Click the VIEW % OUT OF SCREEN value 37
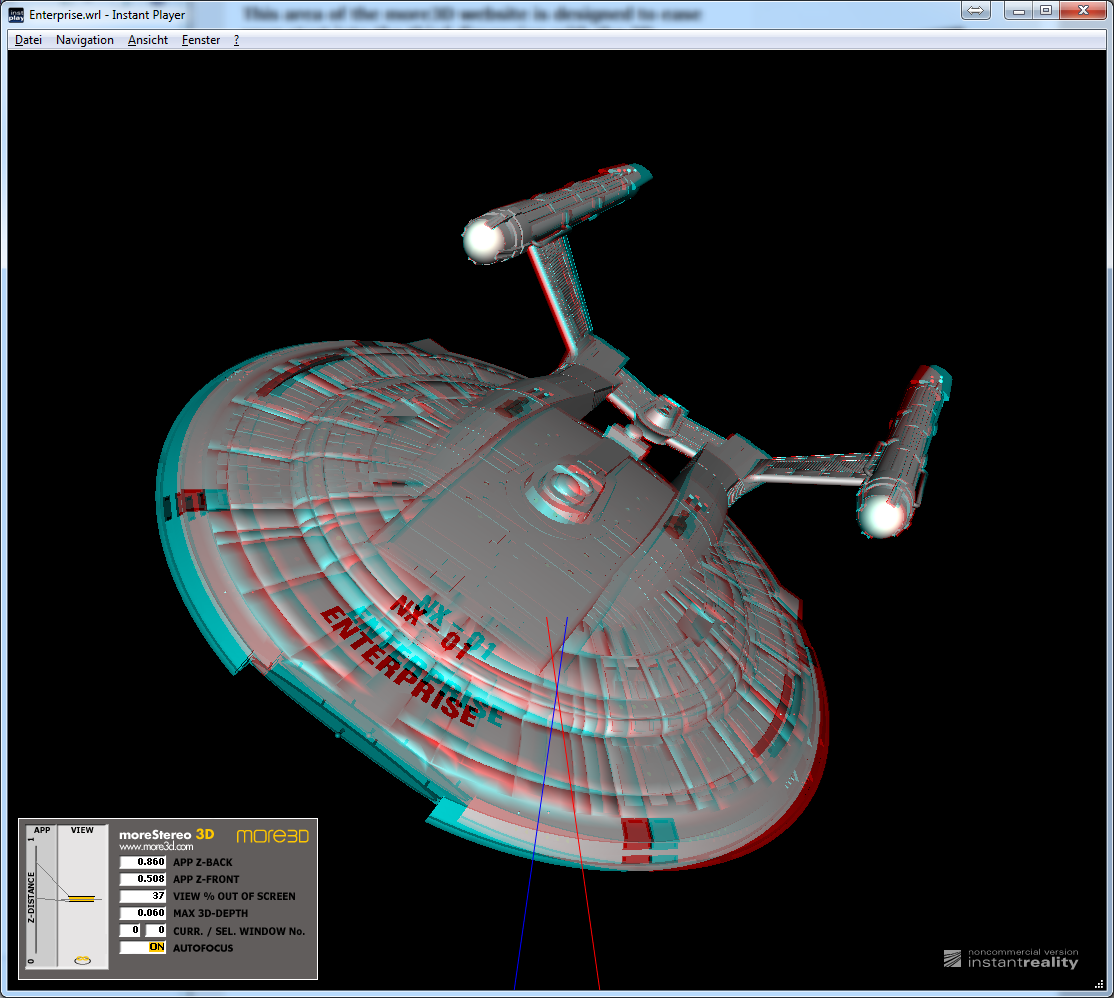 (x=143, y=896)
